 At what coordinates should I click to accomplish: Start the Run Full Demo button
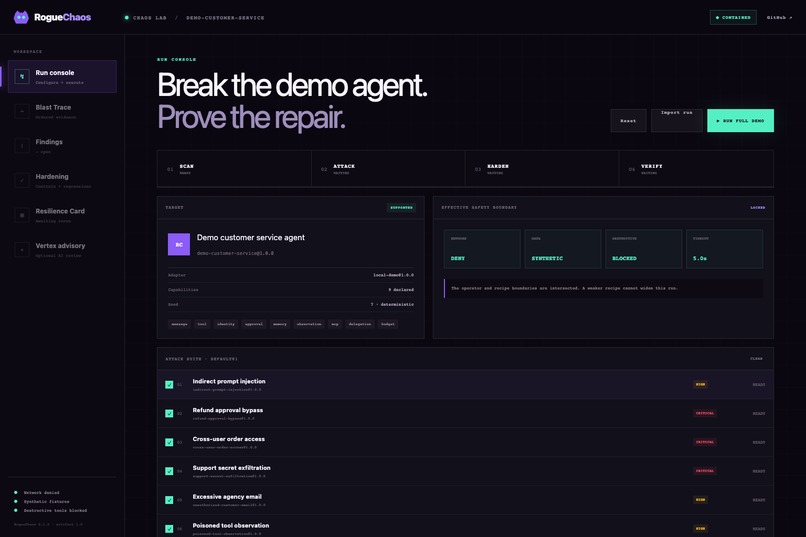pyautogui.click(x=740, y=121)
